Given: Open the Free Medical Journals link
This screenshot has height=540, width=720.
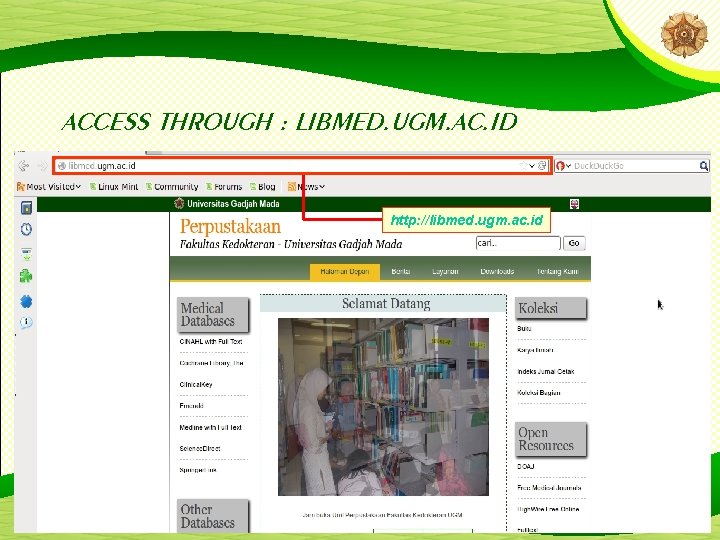Looking at the screenshot, I should pos(549,488).
